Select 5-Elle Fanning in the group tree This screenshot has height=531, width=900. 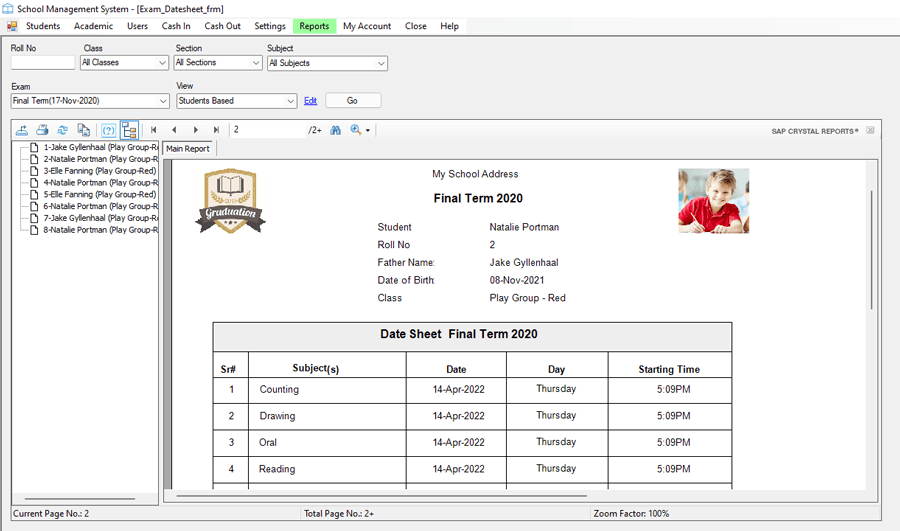100,195
